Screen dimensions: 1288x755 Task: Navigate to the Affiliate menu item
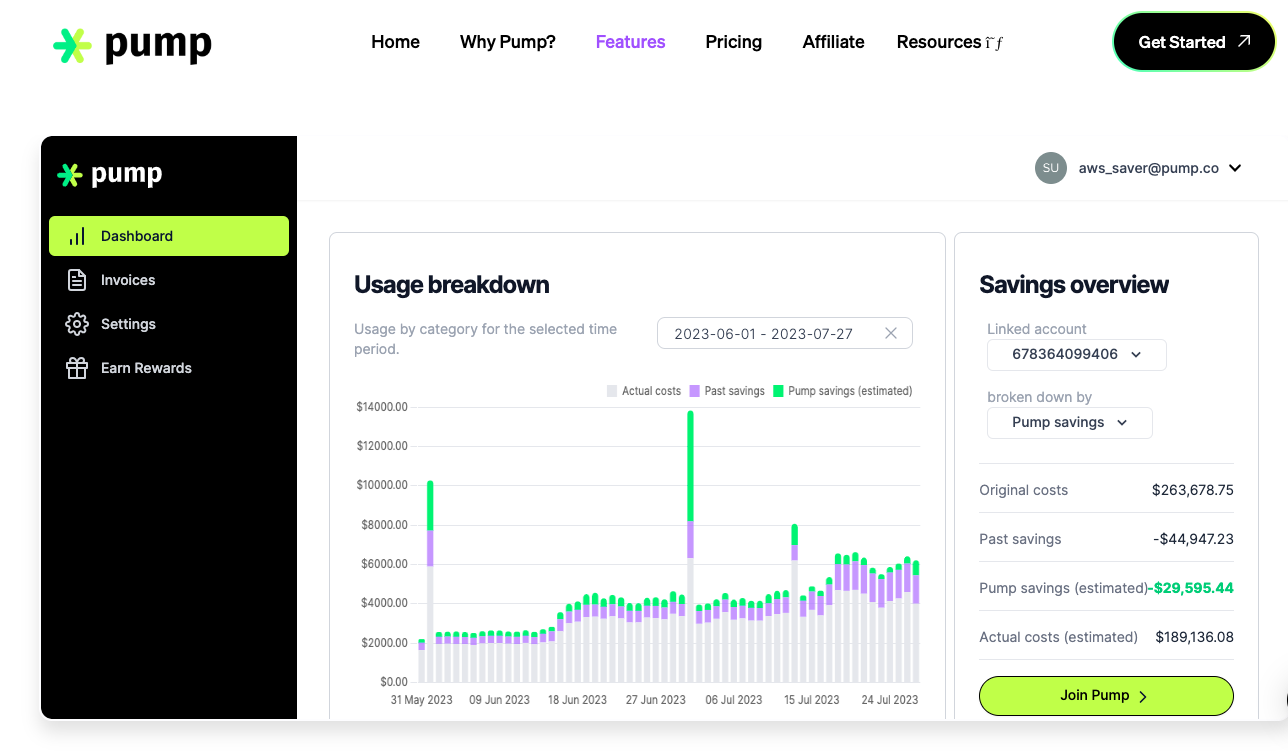[x=833, y=42]
